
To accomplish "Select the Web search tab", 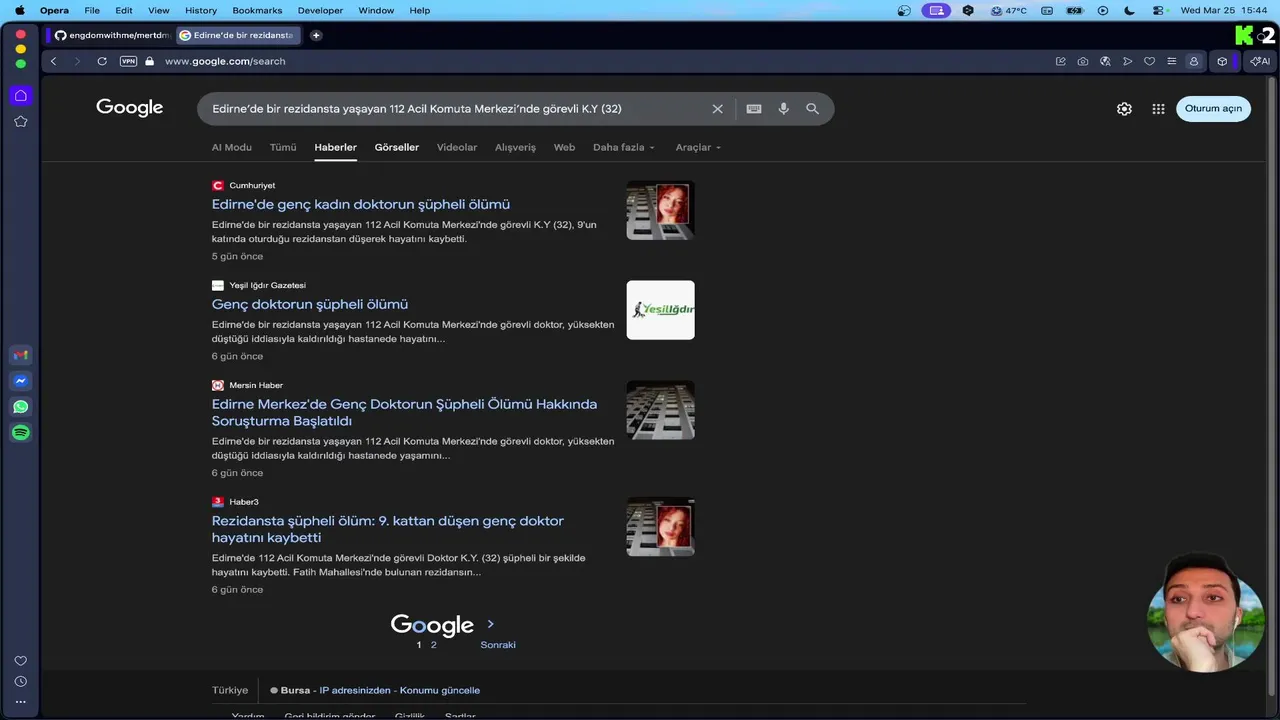I will pos(564,147).
